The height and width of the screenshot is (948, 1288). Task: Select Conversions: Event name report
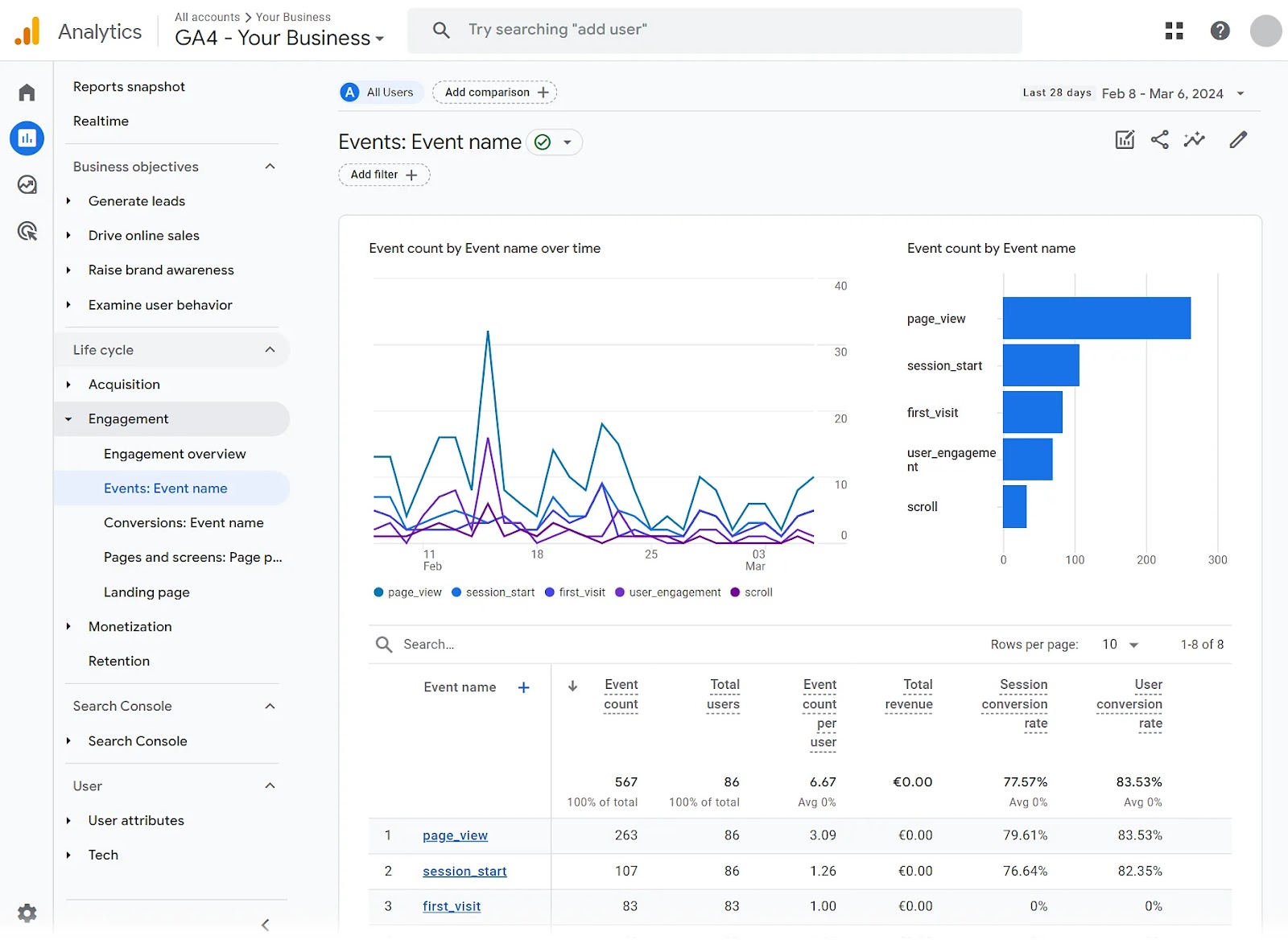(x=184, y=522)
